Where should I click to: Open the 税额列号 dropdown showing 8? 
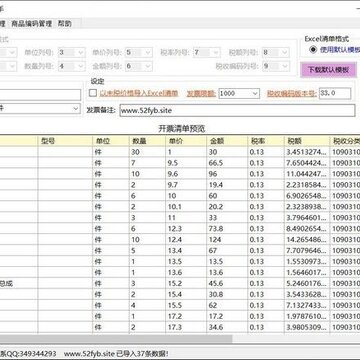tap(276, 52)
